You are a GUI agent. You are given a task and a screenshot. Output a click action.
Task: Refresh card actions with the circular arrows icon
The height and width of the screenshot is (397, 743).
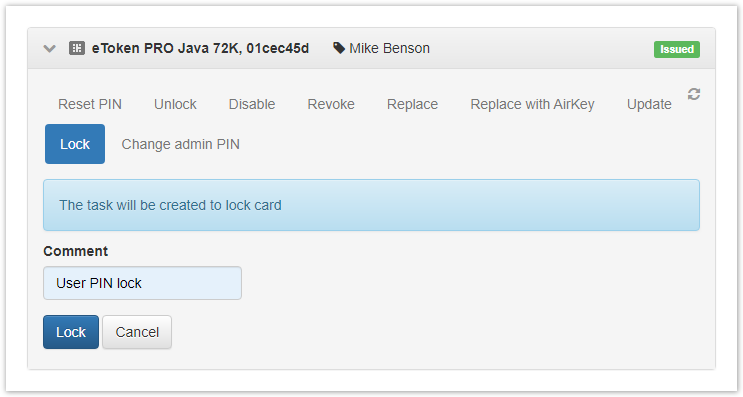694,94
